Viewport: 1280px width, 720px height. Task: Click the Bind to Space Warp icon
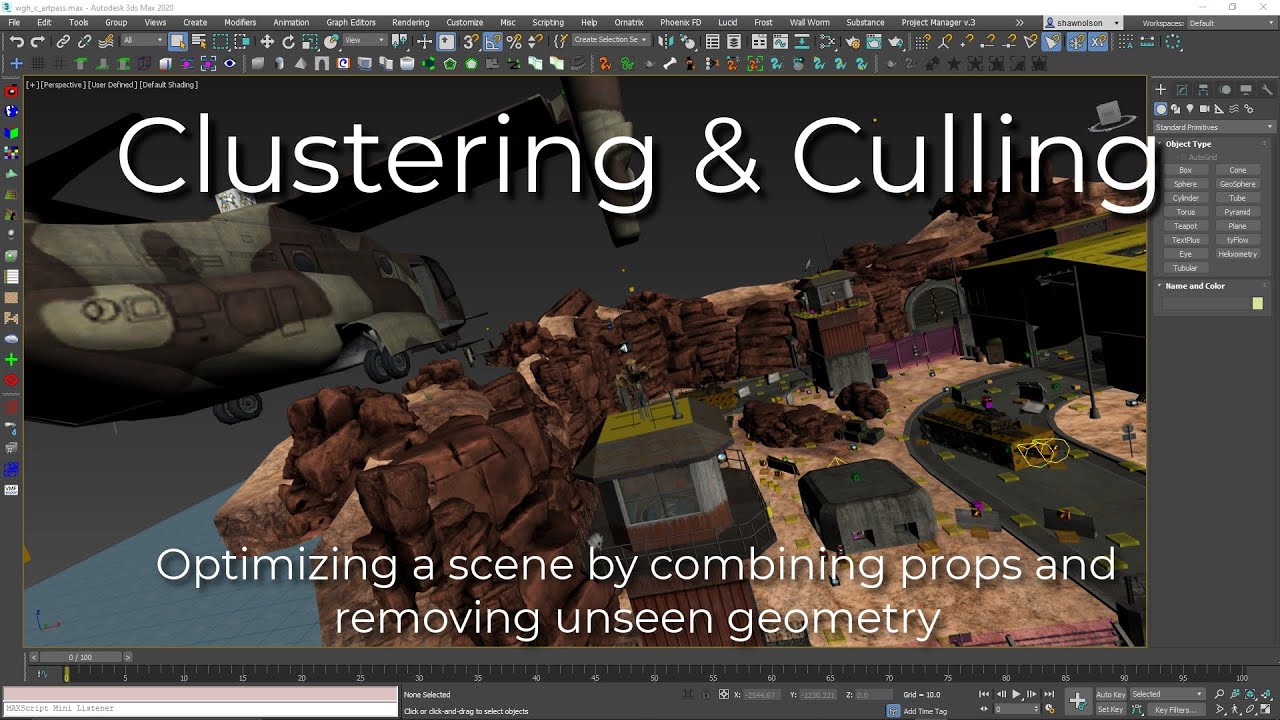tap(105, 41)
